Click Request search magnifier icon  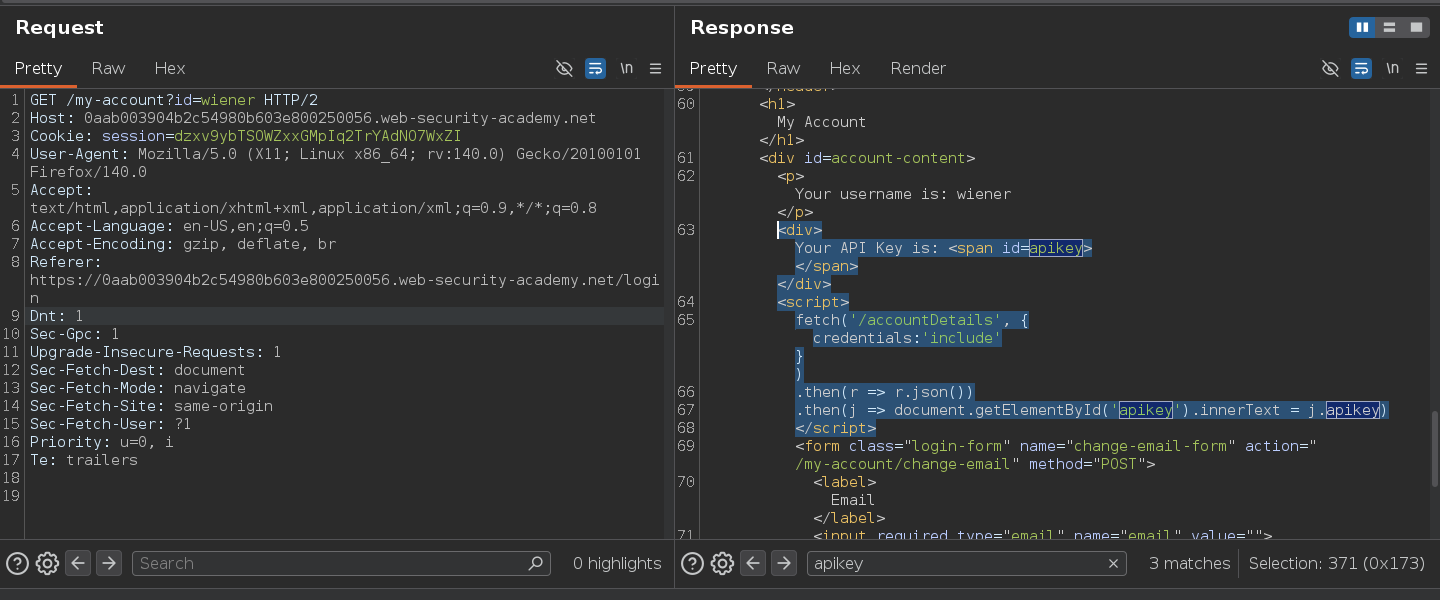pyautogui.click(x=537, y=563)
